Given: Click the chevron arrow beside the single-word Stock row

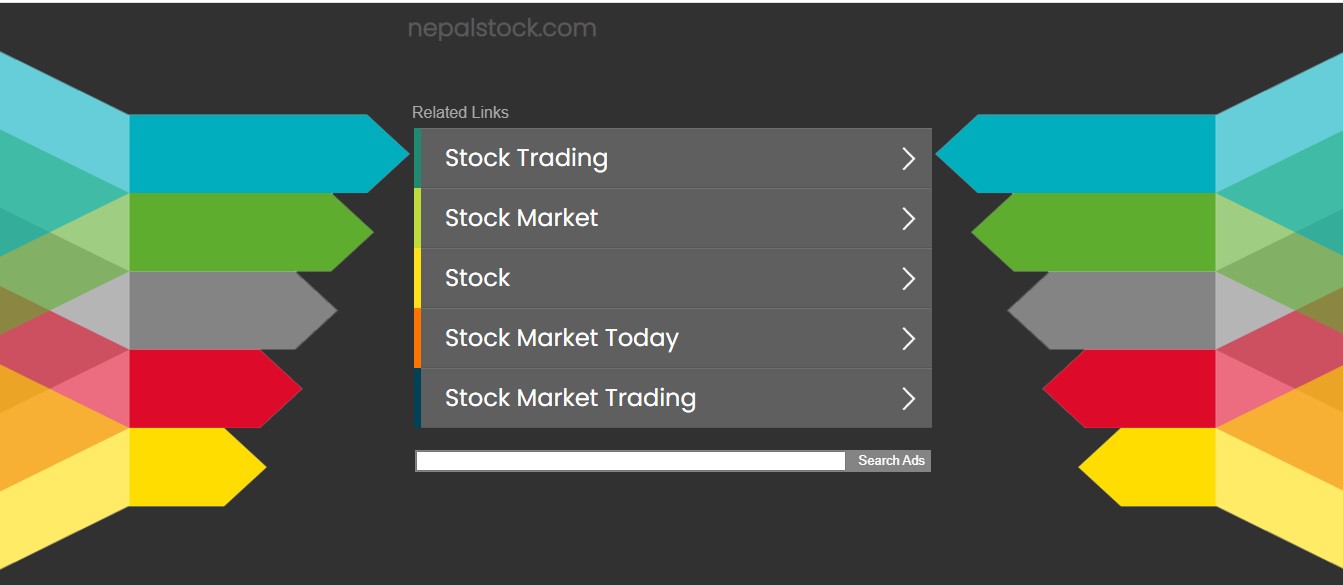Looking at the screenshot, I should click(908, 279).
